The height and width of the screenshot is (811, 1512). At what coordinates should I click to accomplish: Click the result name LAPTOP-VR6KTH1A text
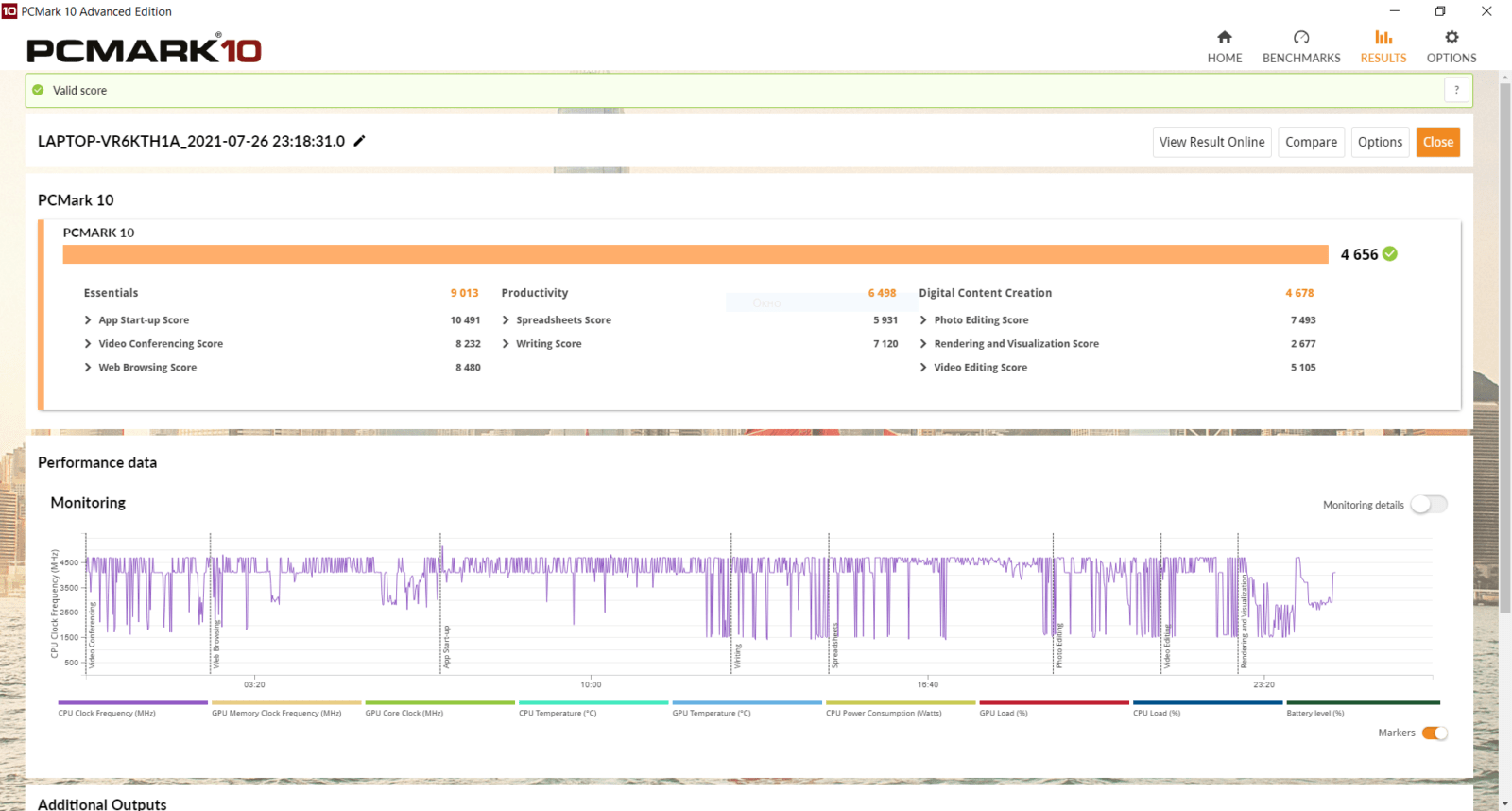click(x=191, y=141)
